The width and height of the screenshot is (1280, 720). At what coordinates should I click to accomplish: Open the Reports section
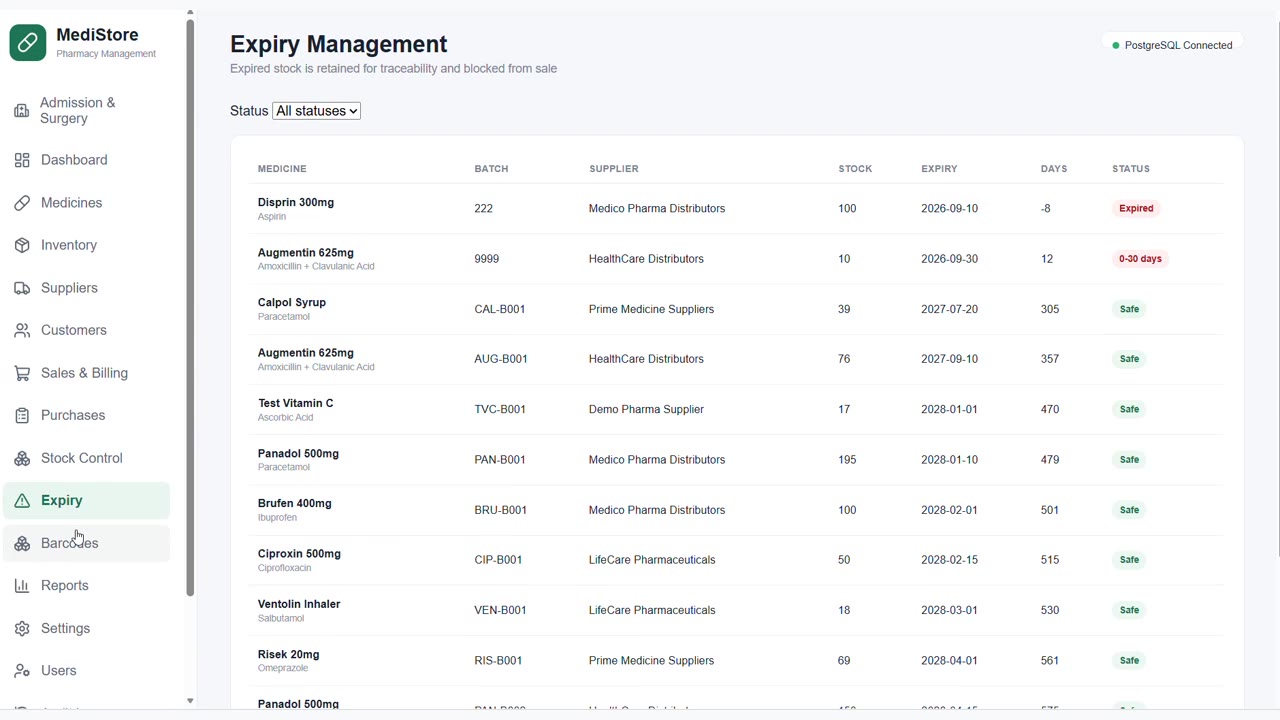86,586
